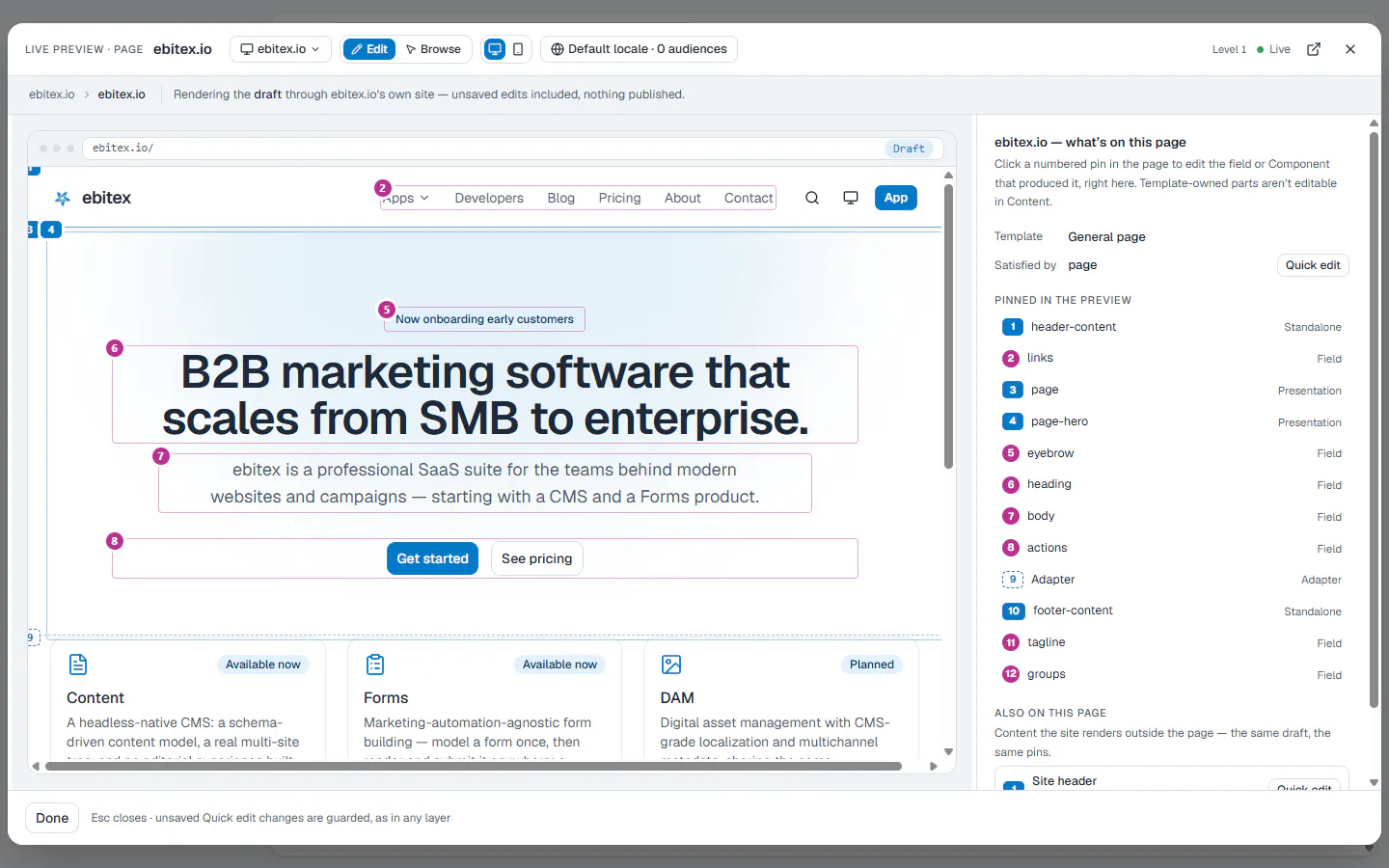1389x868 pixels.
Task: Click the Content card document icon
Action: pos(78,665)
